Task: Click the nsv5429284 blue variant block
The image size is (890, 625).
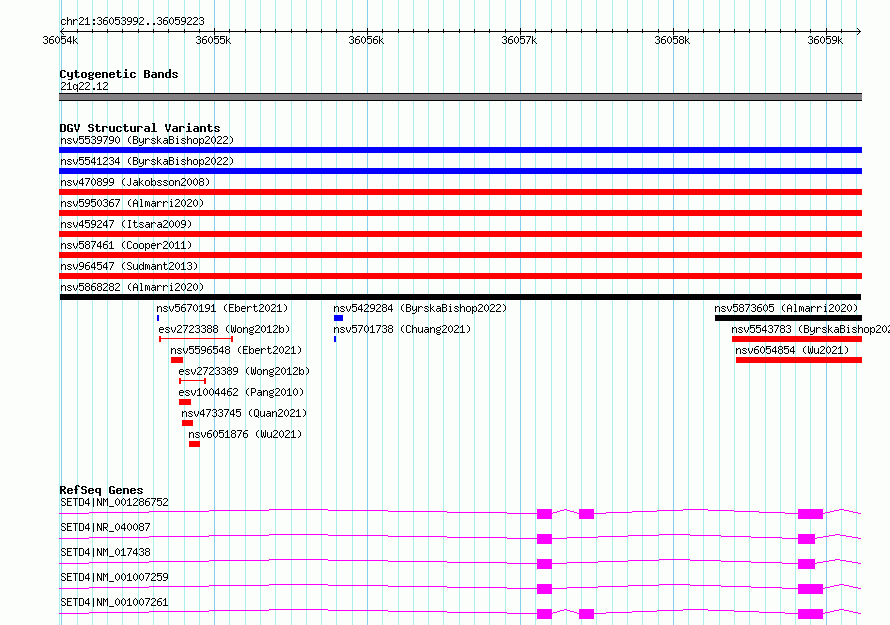Action: tap(338, 318)
